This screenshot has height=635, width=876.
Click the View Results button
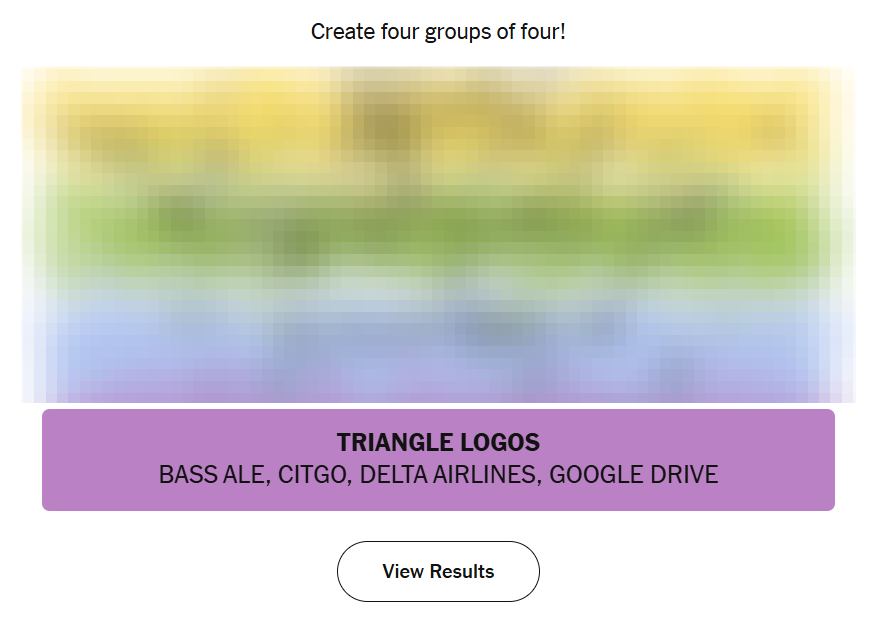(438, 571)
